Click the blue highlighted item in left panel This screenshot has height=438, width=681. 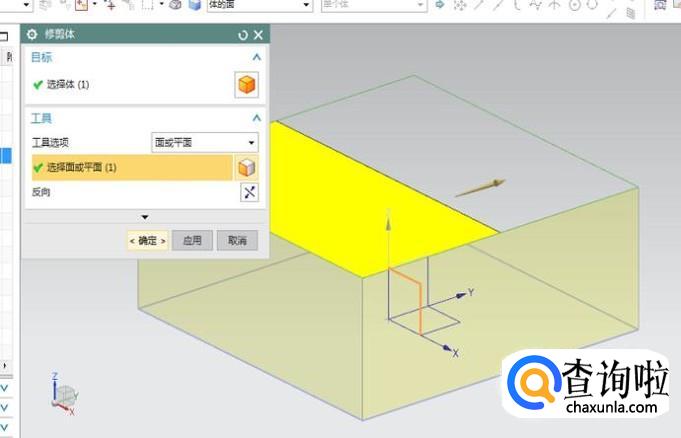tap(6, 156)
